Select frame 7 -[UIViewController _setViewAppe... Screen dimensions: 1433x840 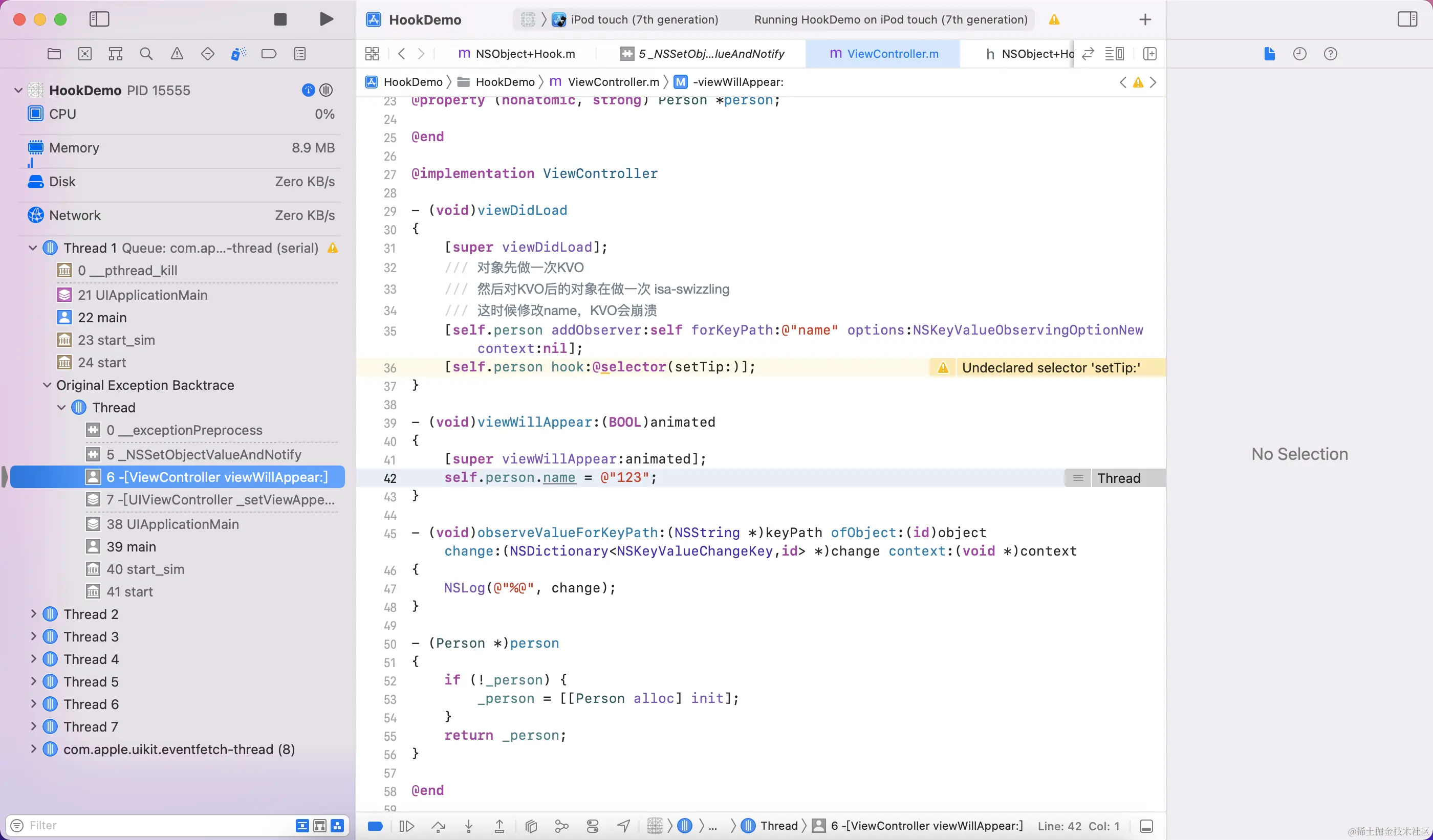tap(220, 500)
